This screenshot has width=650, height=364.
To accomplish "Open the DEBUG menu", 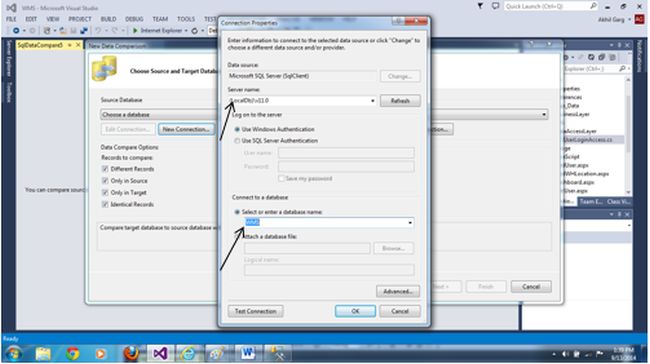I will pos(134,19).
